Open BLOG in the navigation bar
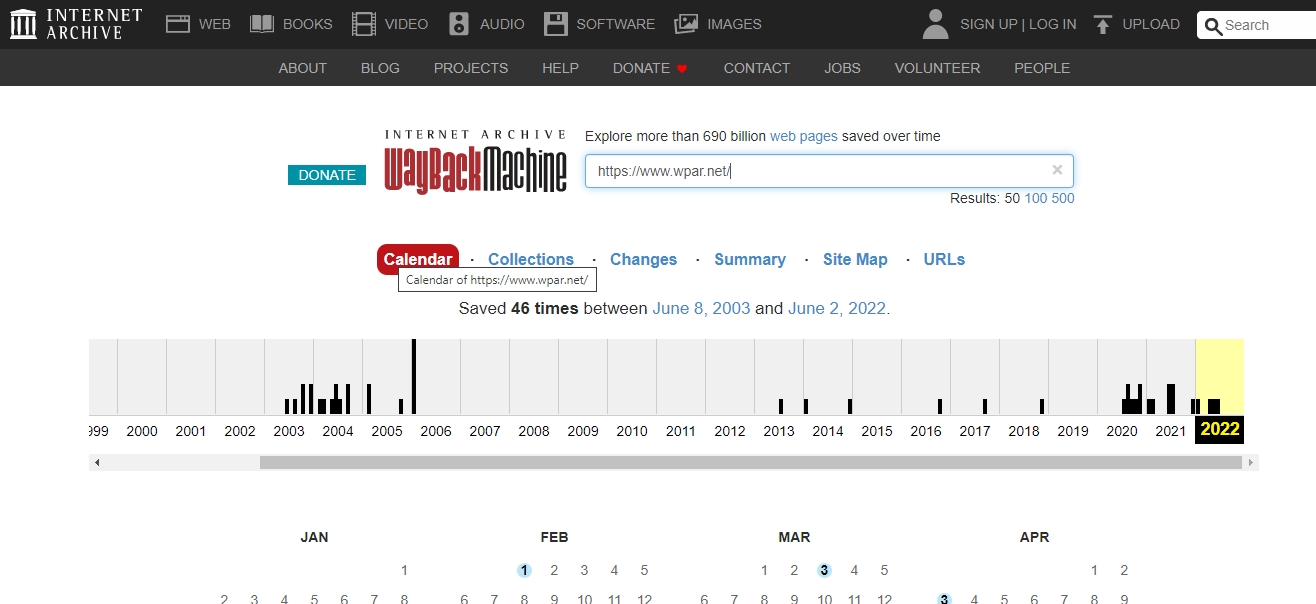Screen dimensions: 1316x604 380,68
